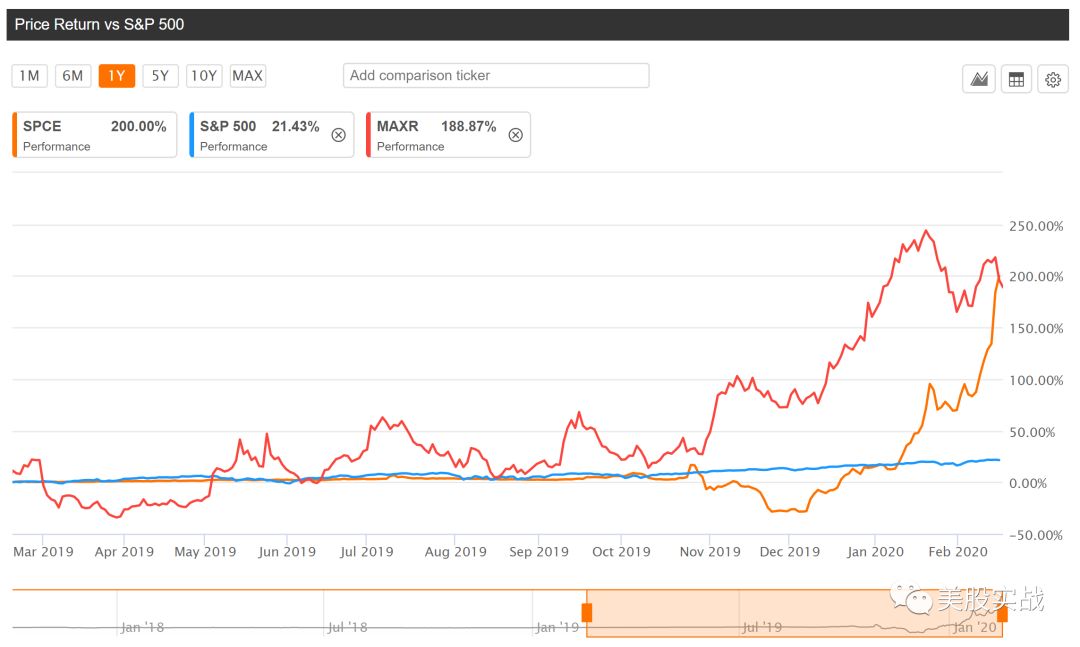This screenshot has width=1080, height=647.
Task: Focus the Add comparison ticker field
Action: (x=496, y=76)
